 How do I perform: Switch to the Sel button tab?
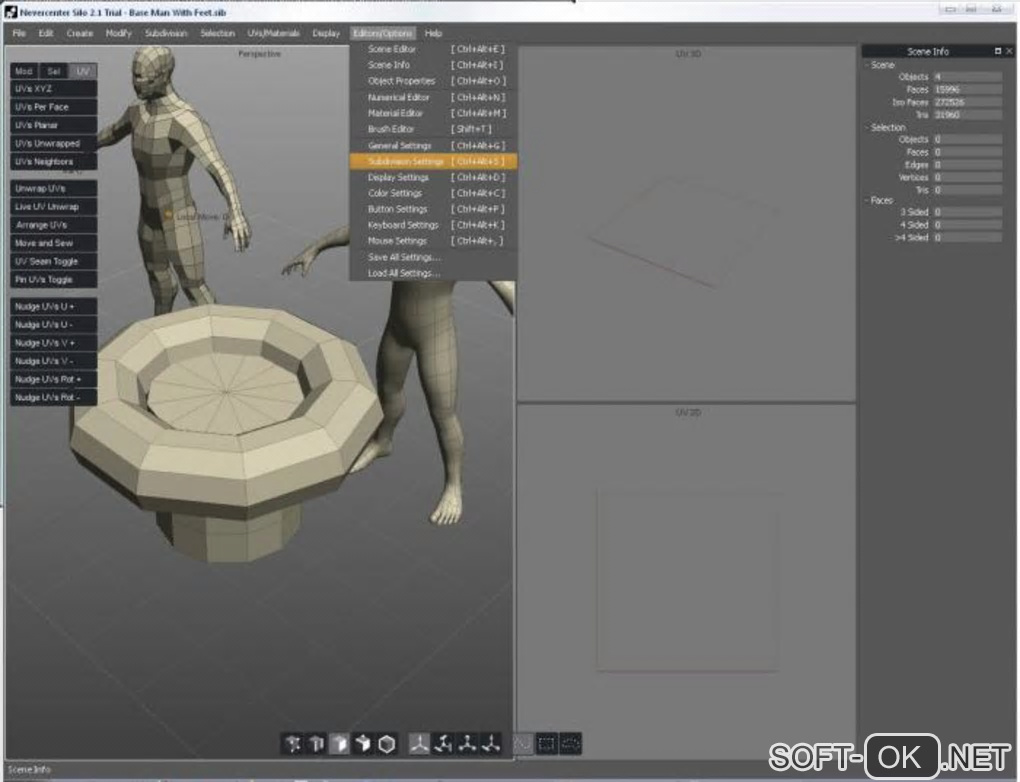pyautogui.click(x=53, y=71)
